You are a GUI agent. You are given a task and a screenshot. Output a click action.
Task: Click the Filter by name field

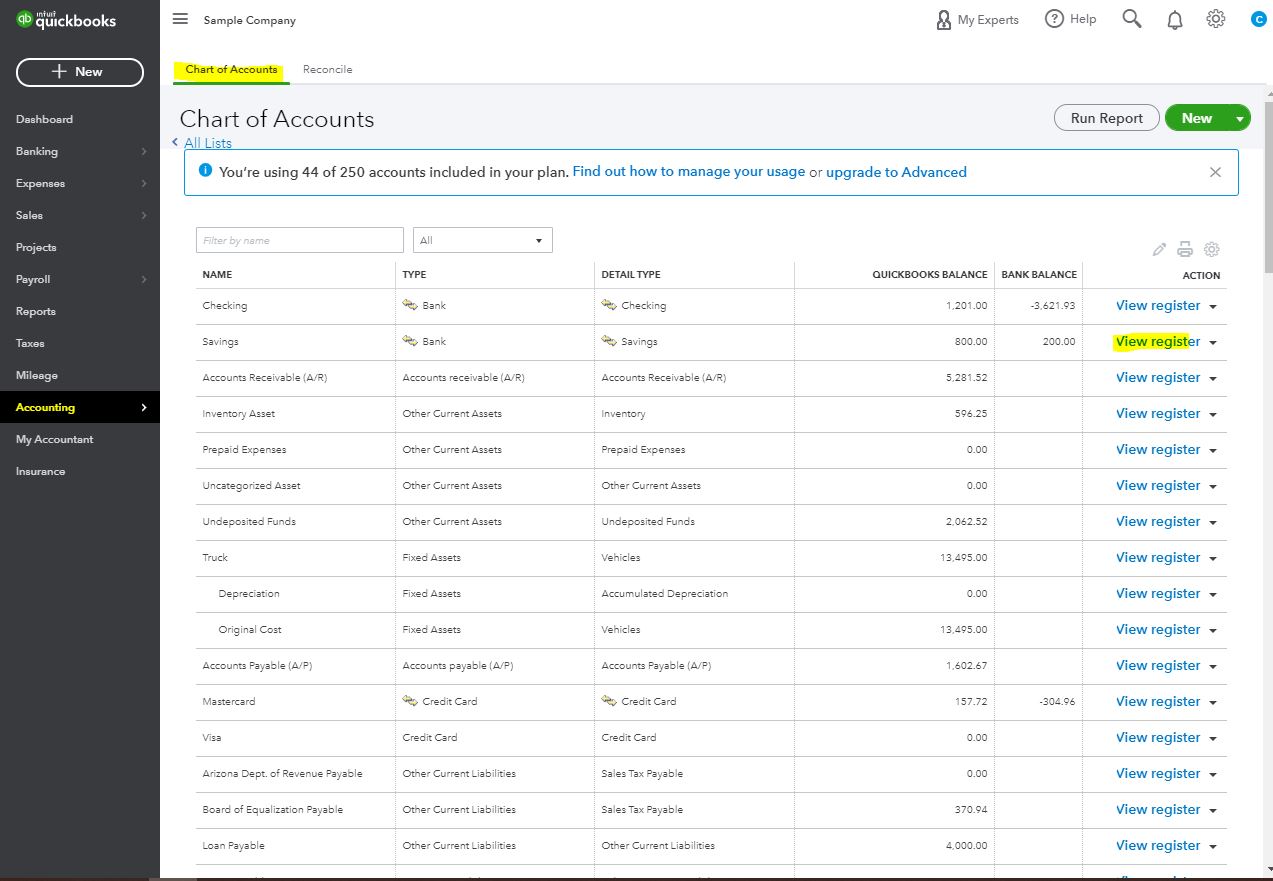pyautogui.click(x=300, y=240)
